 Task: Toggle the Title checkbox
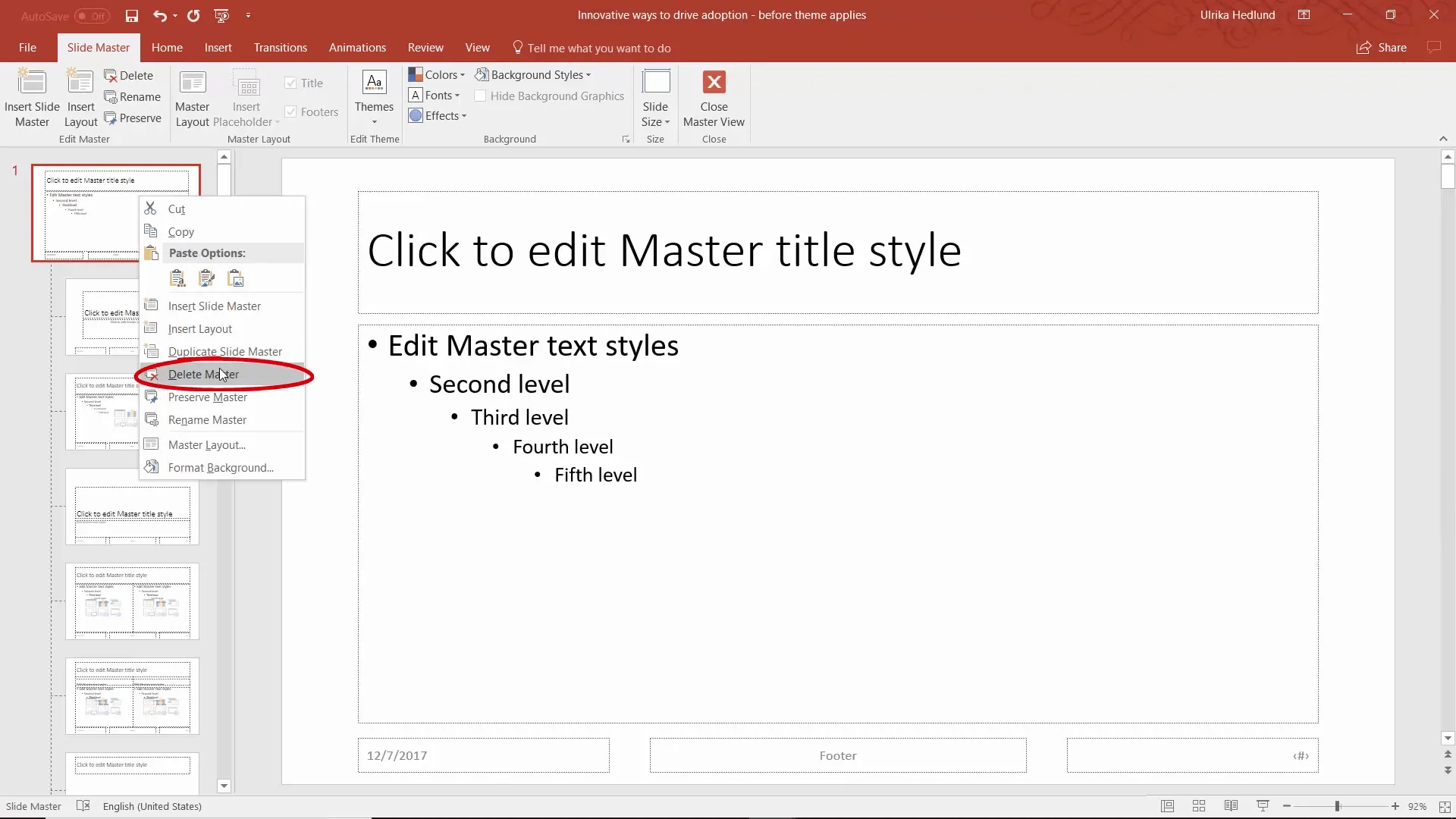[x=290, y=83]
